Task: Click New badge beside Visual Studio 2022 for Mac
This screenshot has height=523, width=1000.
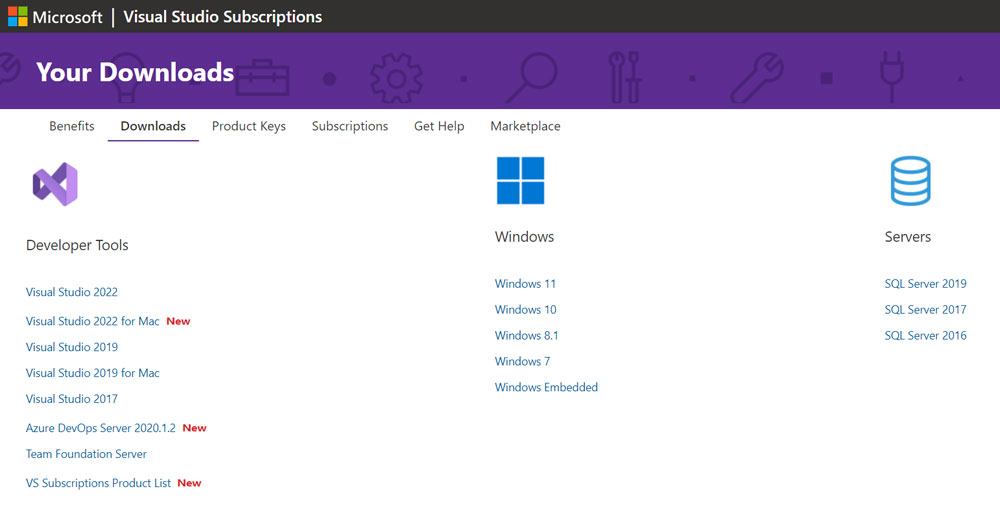Action: click(x=179, y=321)
